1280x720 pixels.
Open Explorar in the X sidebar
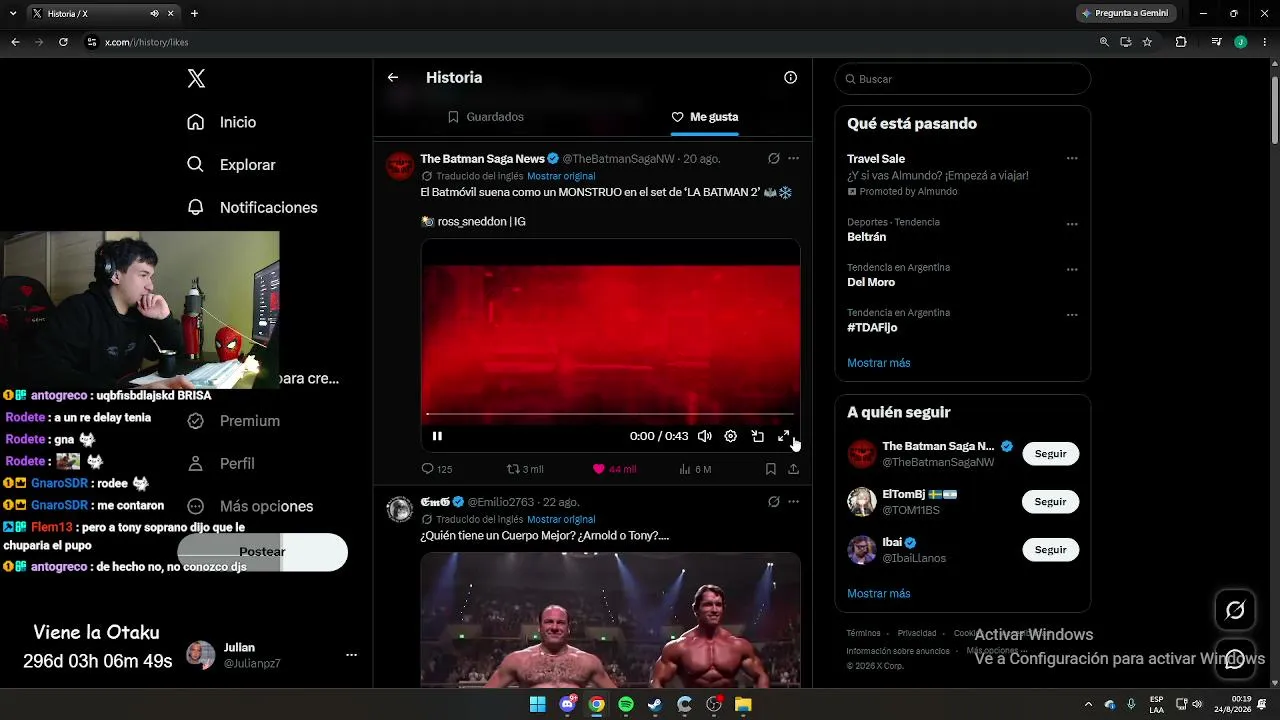point(231,165)
